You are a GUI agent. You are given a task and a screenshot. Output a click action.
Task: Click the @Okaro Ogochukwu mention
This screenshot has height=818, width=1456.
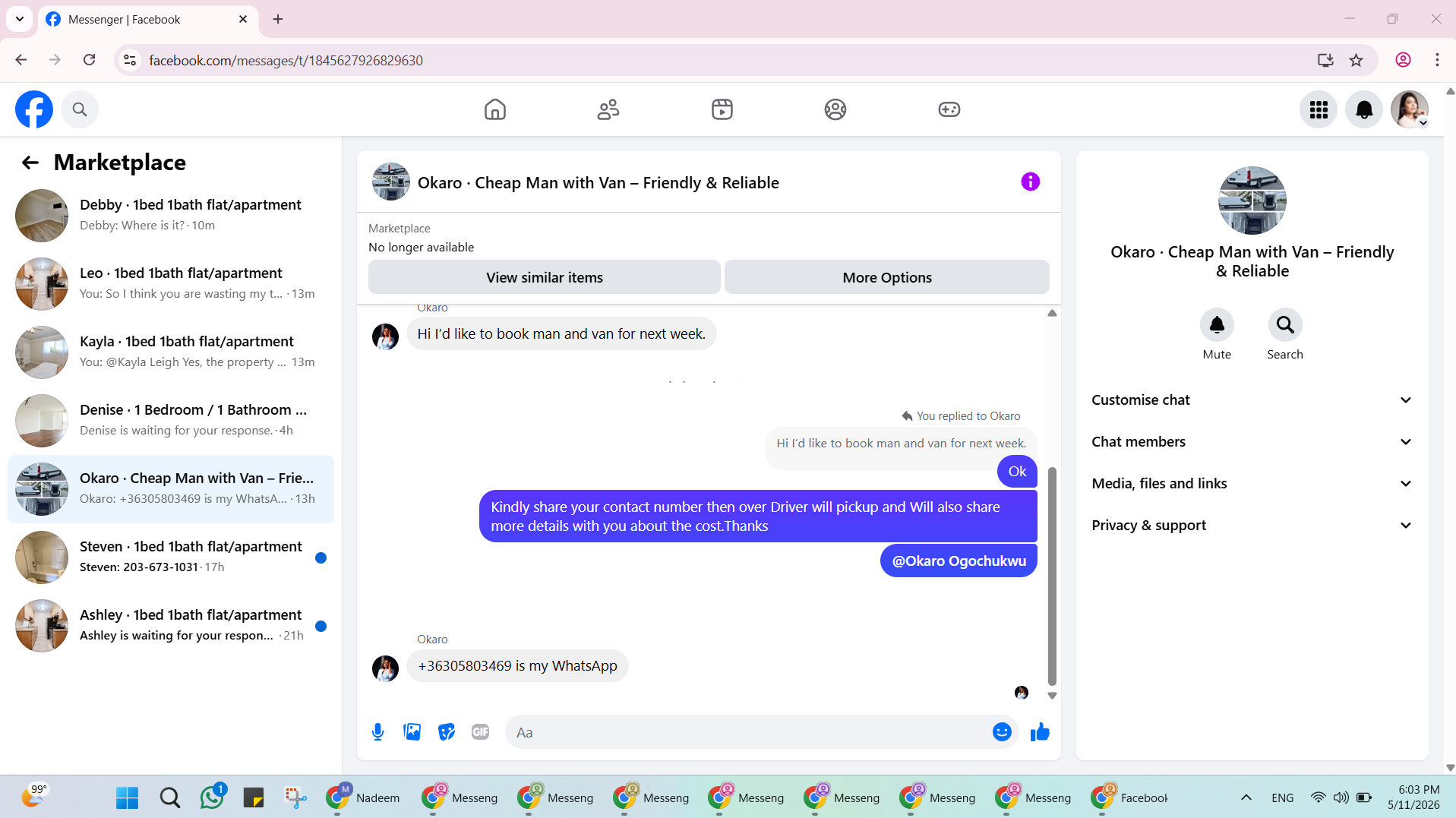[959, 561]
